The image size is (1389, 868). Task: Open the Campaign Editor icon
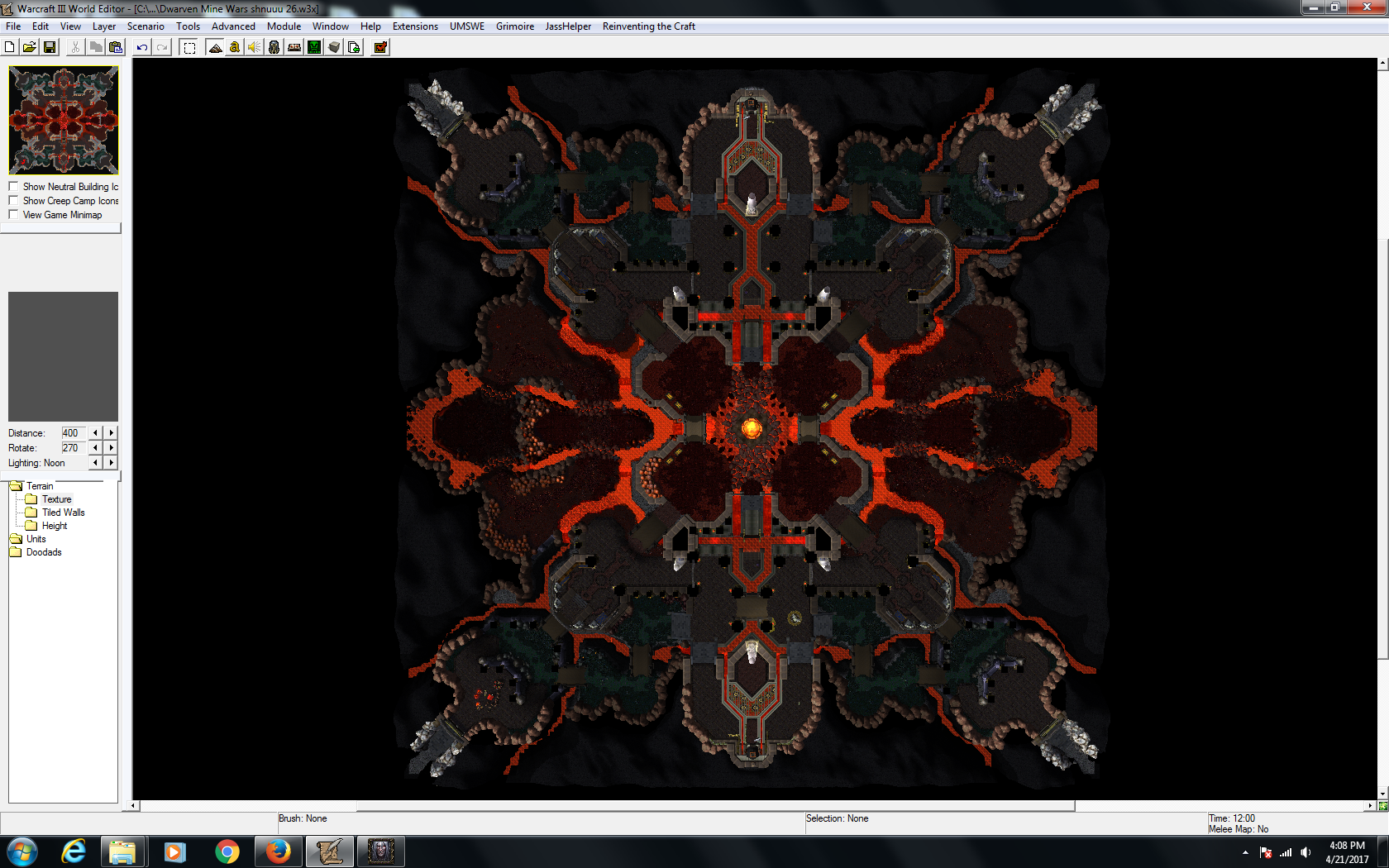tap(294, 47)
